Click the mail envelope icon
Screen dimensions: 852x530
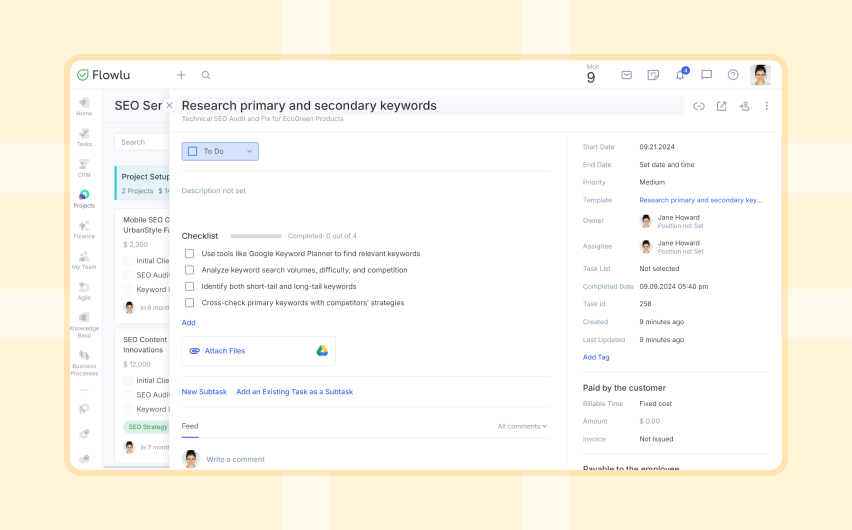626,75
